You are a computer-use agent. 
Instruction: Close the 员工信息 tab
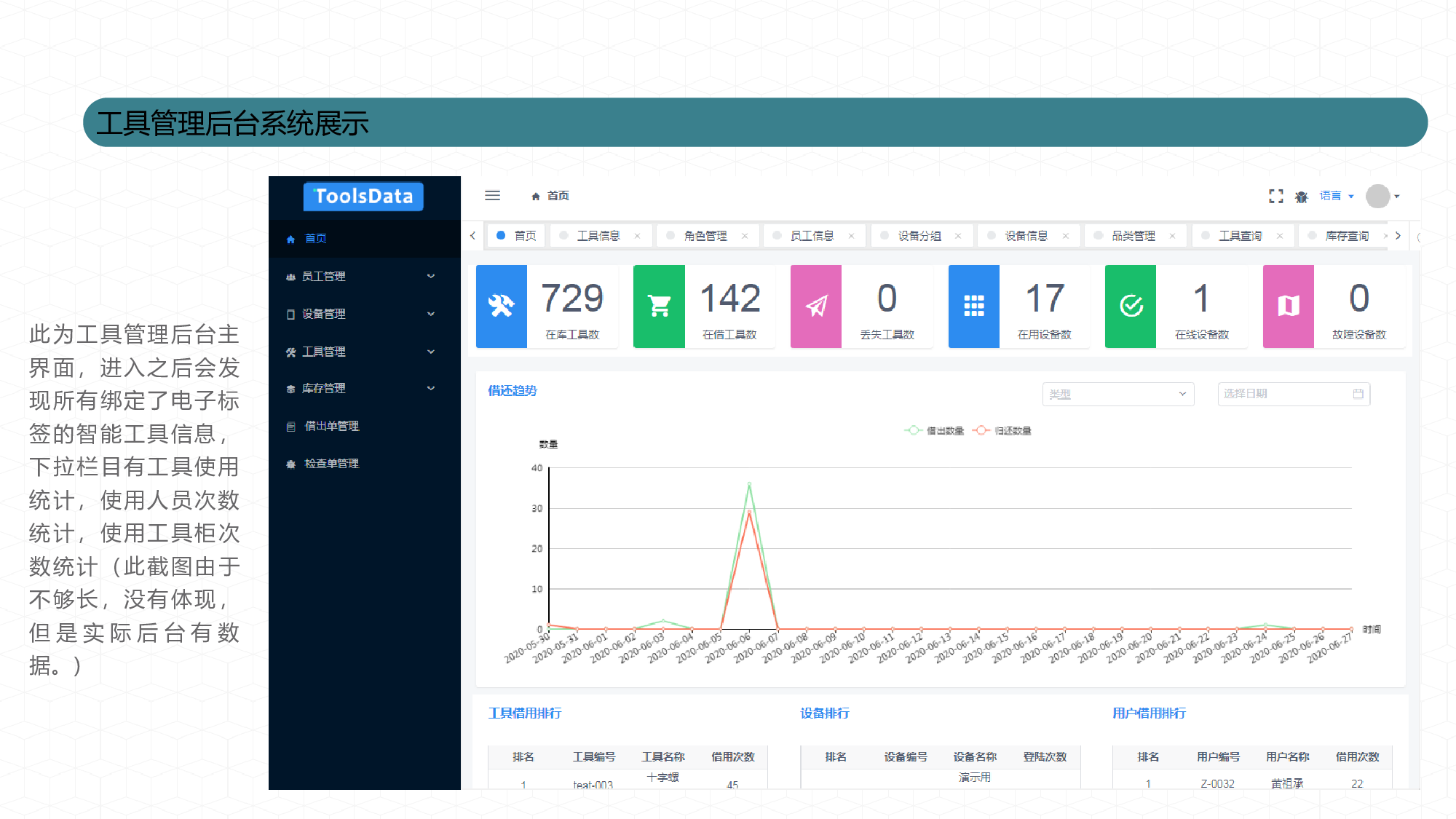pyautogui.click(x=851, y=236)
